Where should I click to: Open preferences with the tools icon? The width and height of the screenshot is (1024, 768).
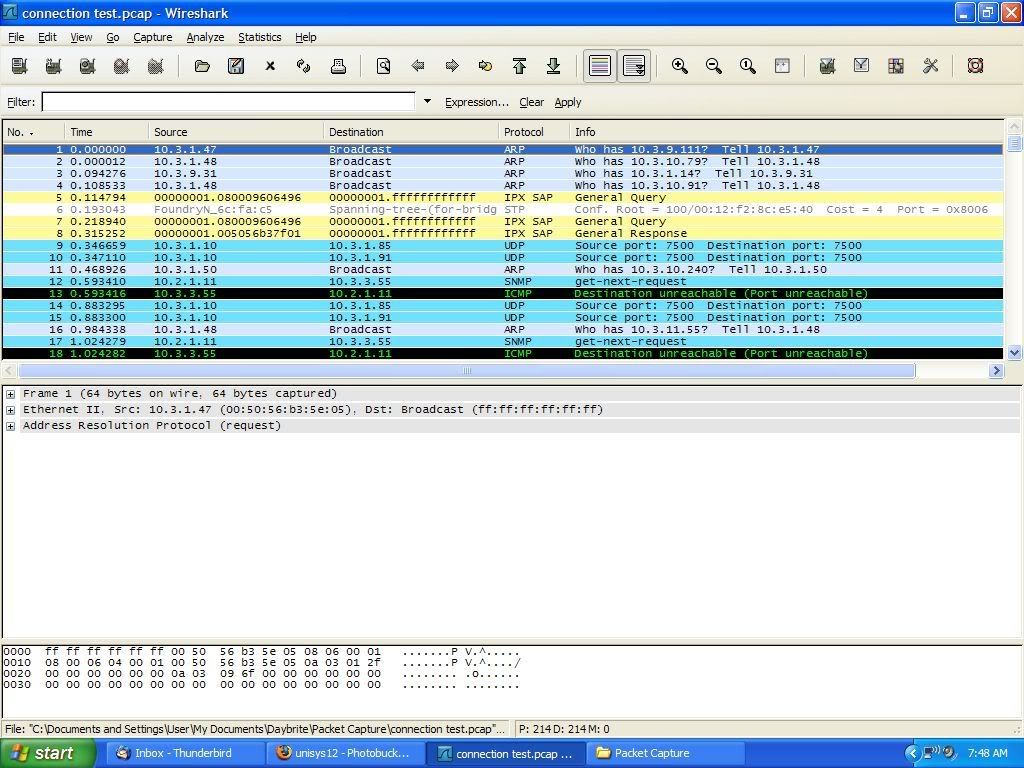tap(931, 66)
